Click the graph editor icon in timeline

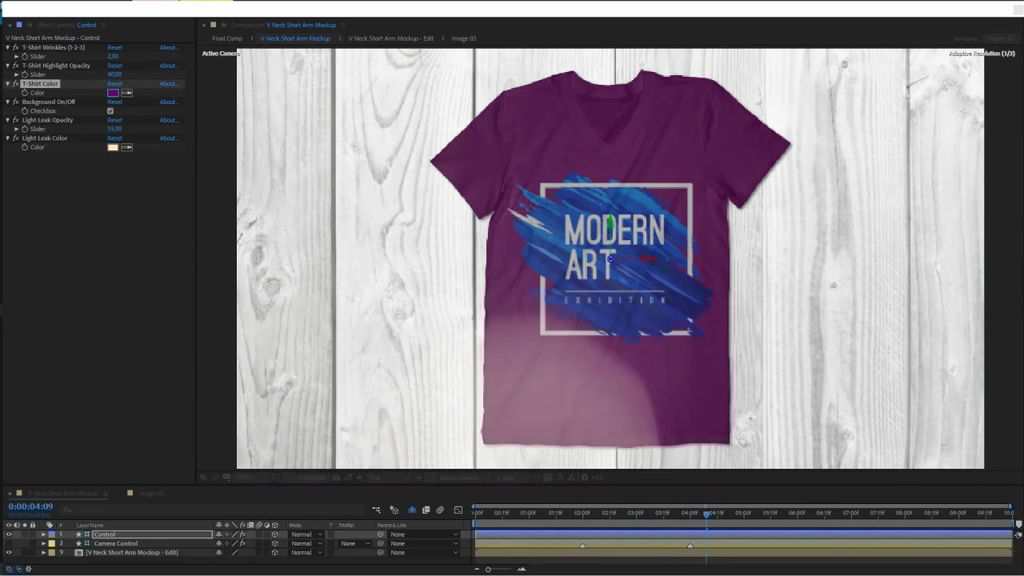point(458,510)
